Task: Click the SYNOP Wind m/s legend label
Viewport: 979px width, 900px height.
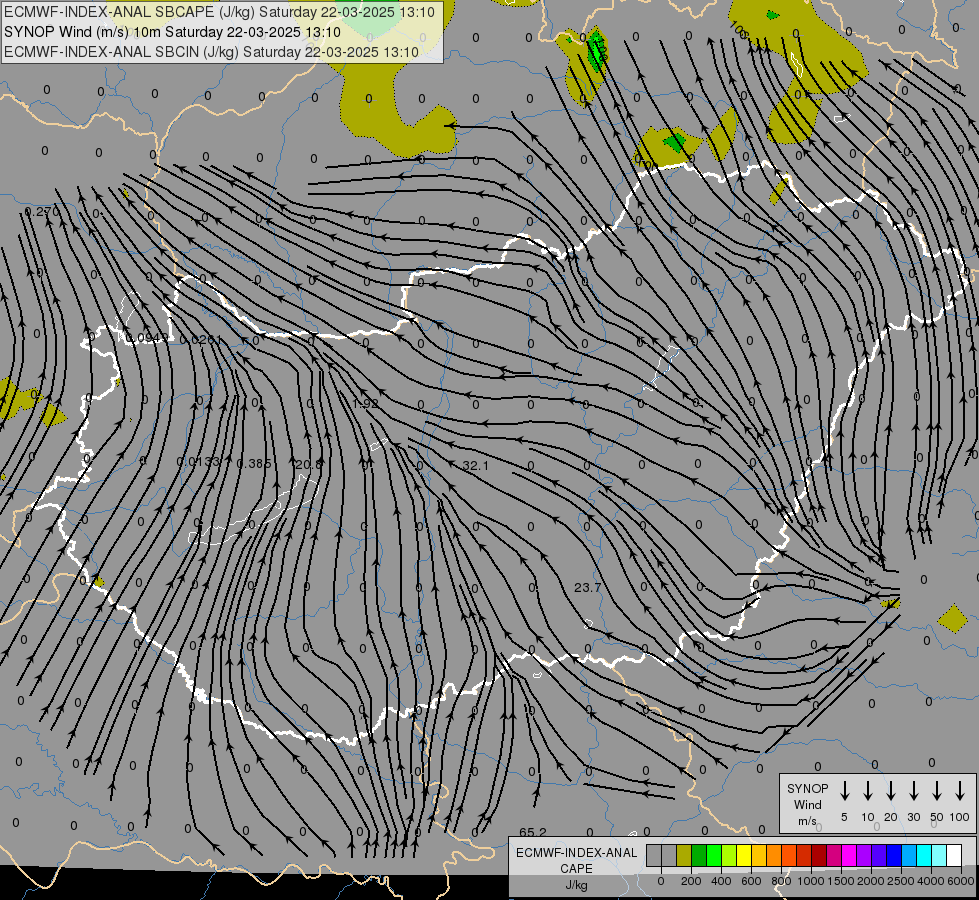Action: [x=807, y=804]
